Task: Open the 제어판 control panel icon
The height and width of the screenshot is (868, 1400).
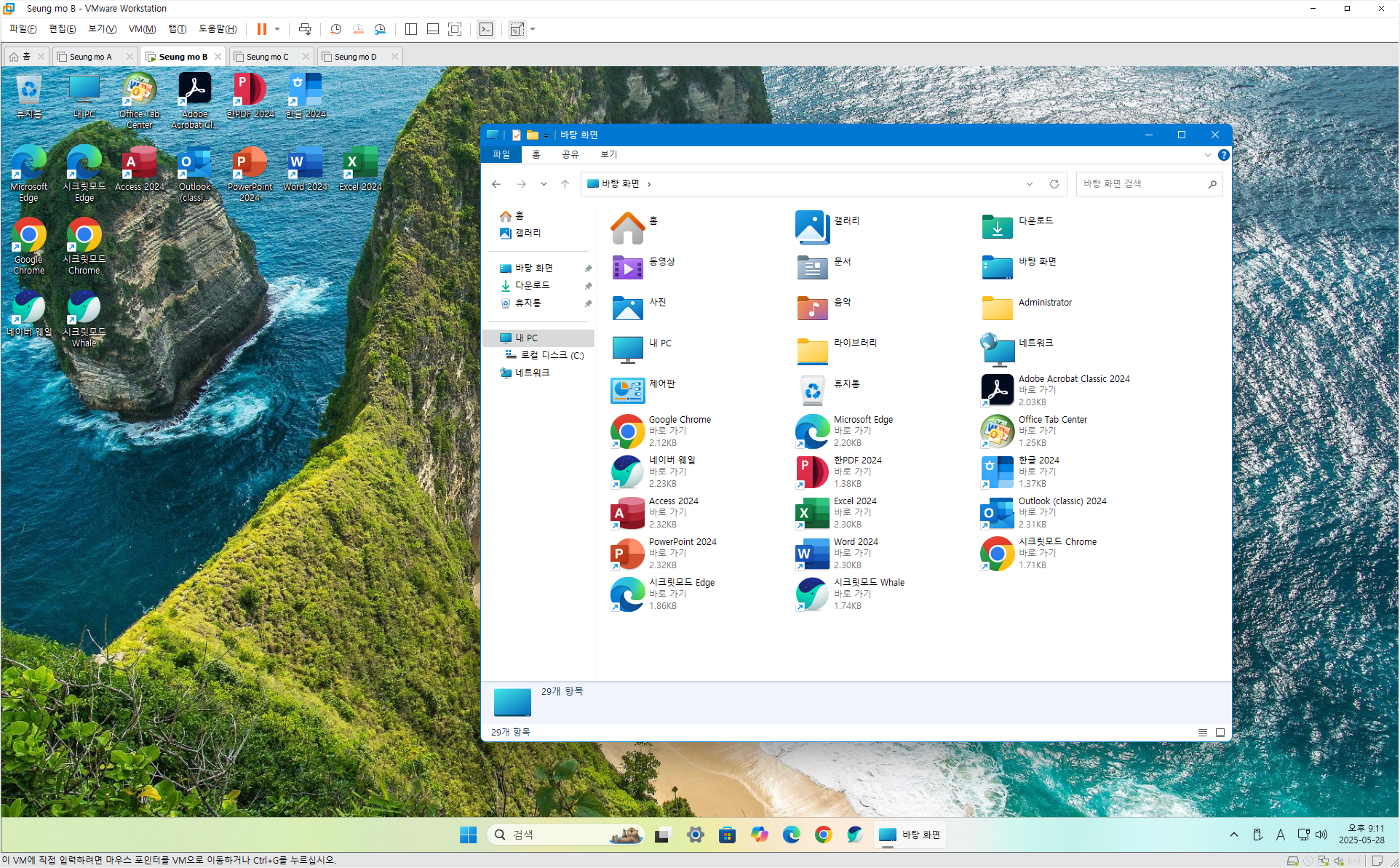Action: [627, 390]
